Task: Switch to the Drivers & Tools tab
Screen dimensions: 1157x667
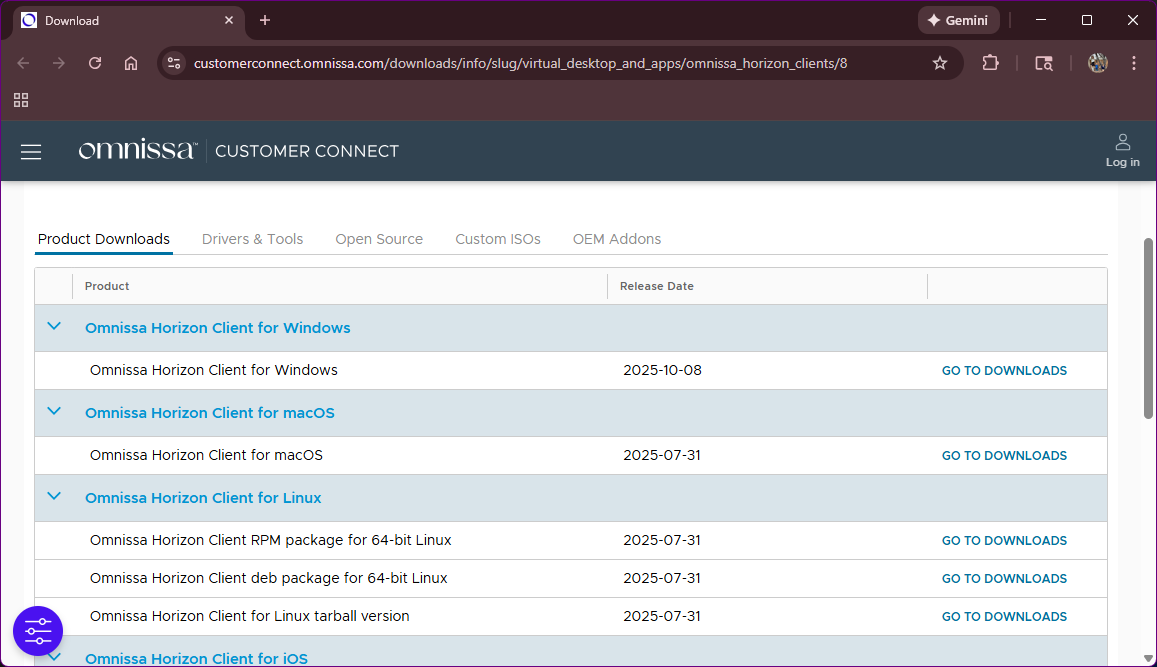Action: 252,239
